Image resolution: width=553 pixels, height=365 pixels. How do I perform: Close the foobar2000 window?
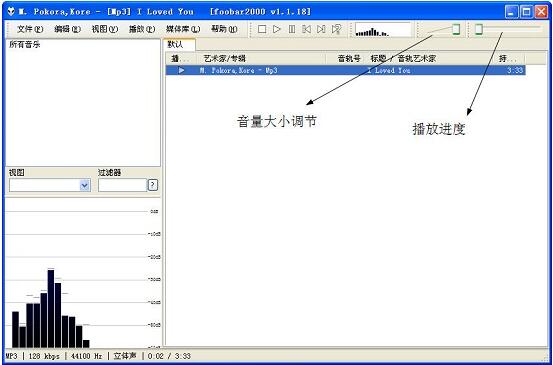point(541,12)
